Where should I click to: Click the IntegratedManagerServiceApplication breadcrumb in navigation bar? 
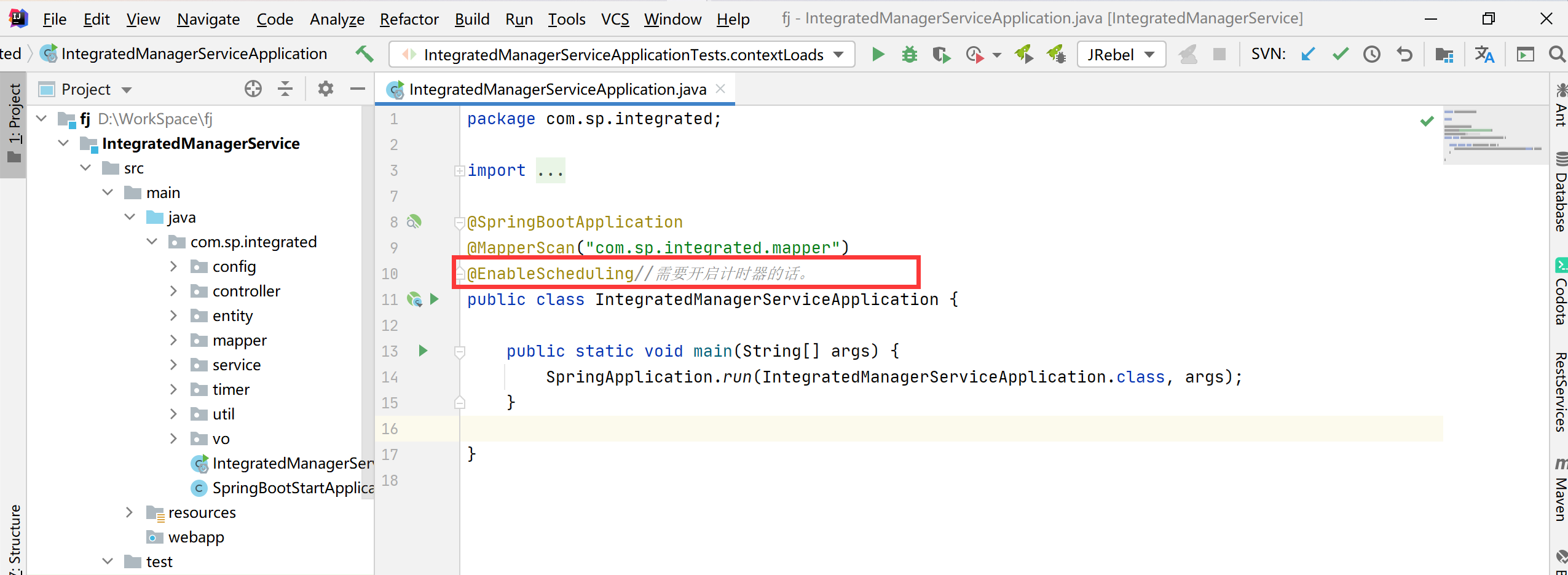184,54
